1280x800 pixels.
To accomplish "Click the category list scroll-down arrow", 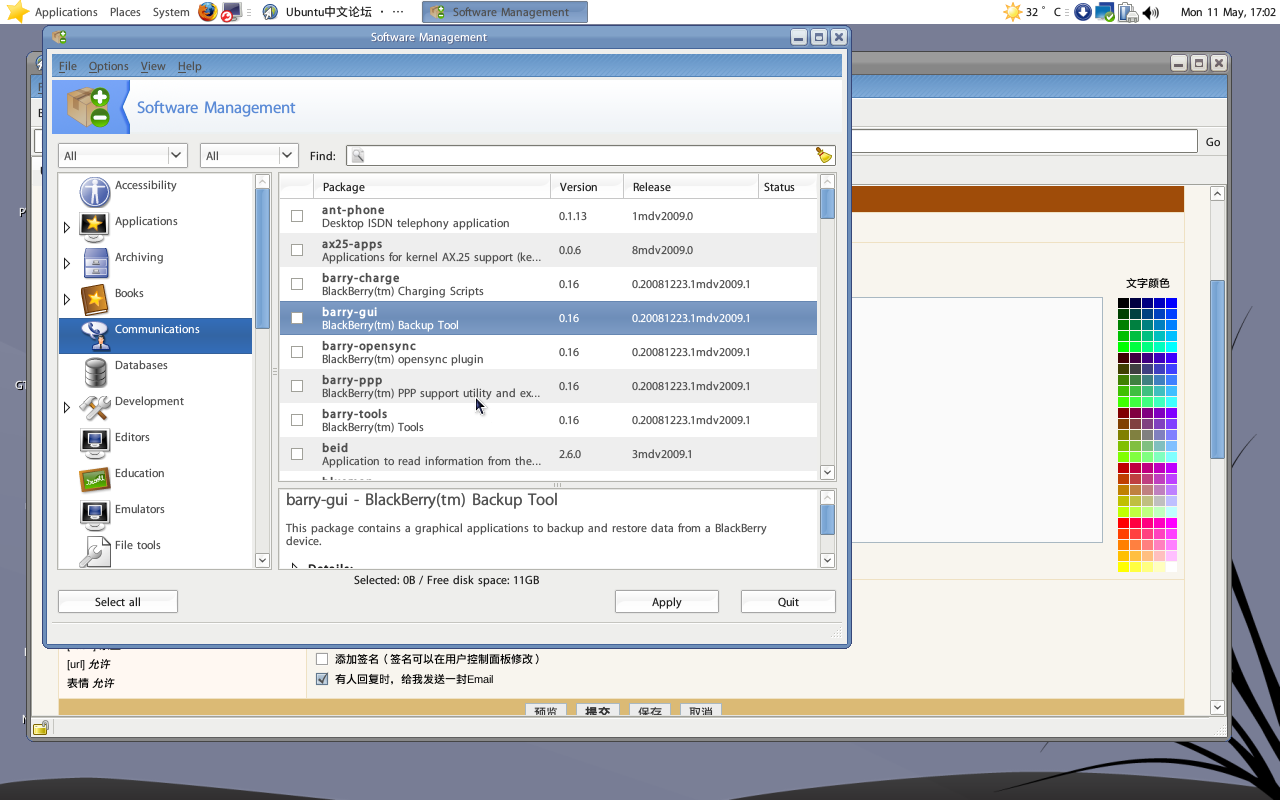I will (262, 561).
